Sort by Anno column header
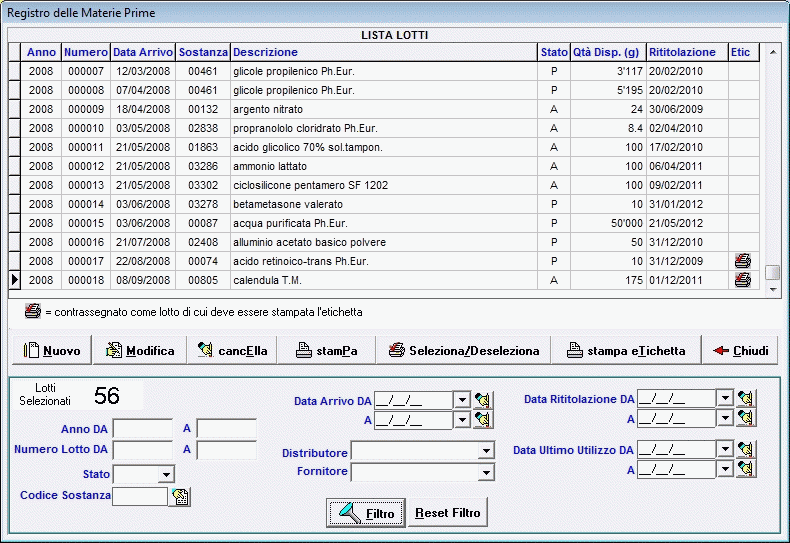The width and height of the screenshot is (790, 543). (41, 52)
